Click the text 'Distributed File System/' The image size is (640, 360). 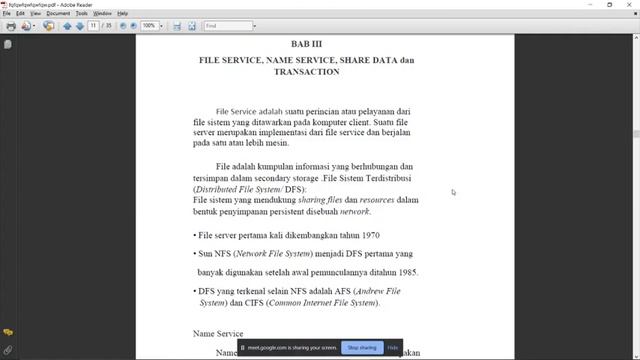pos(239,189)
